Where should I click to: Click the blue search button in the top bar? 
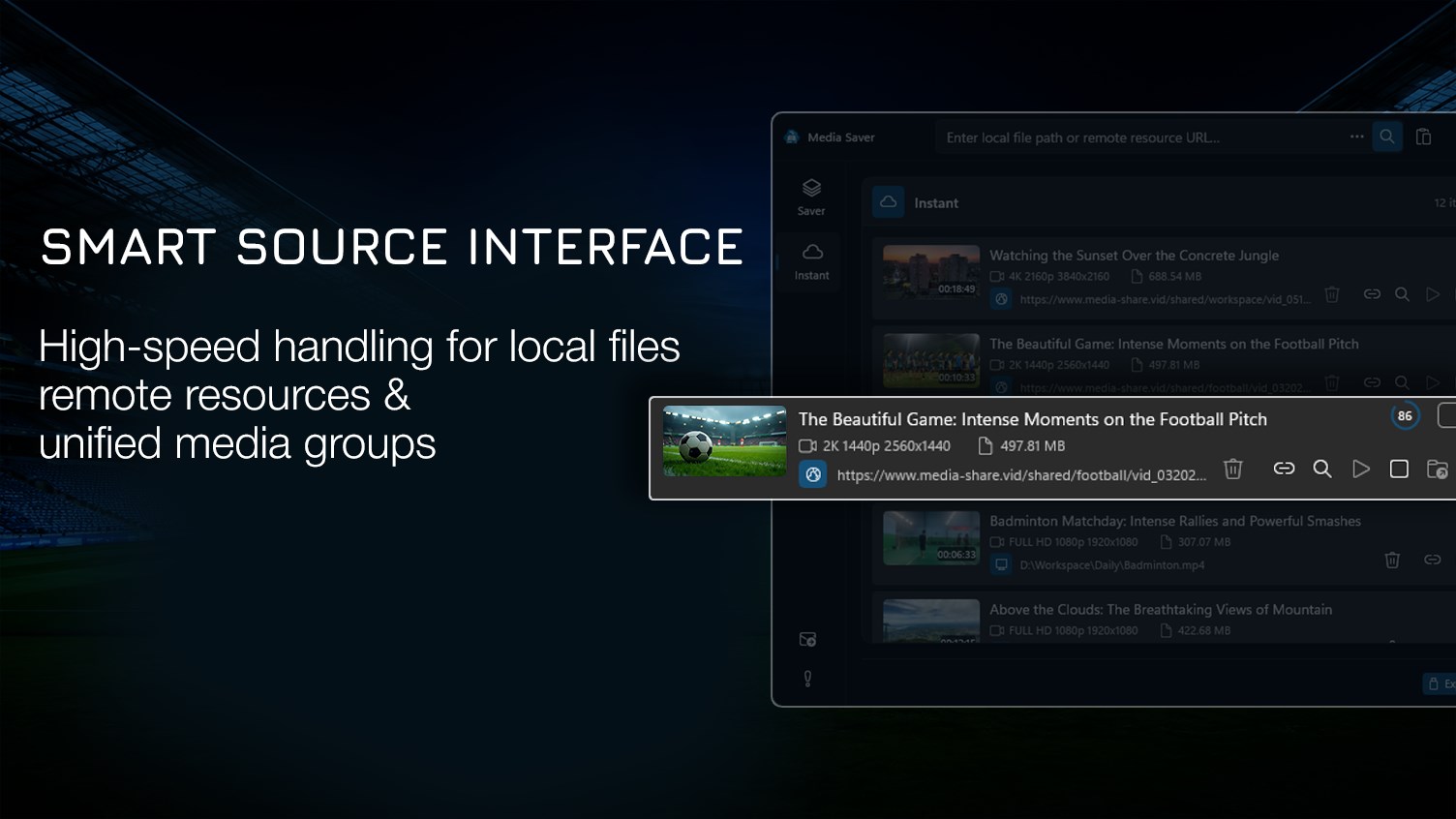tap(1387, 136)
